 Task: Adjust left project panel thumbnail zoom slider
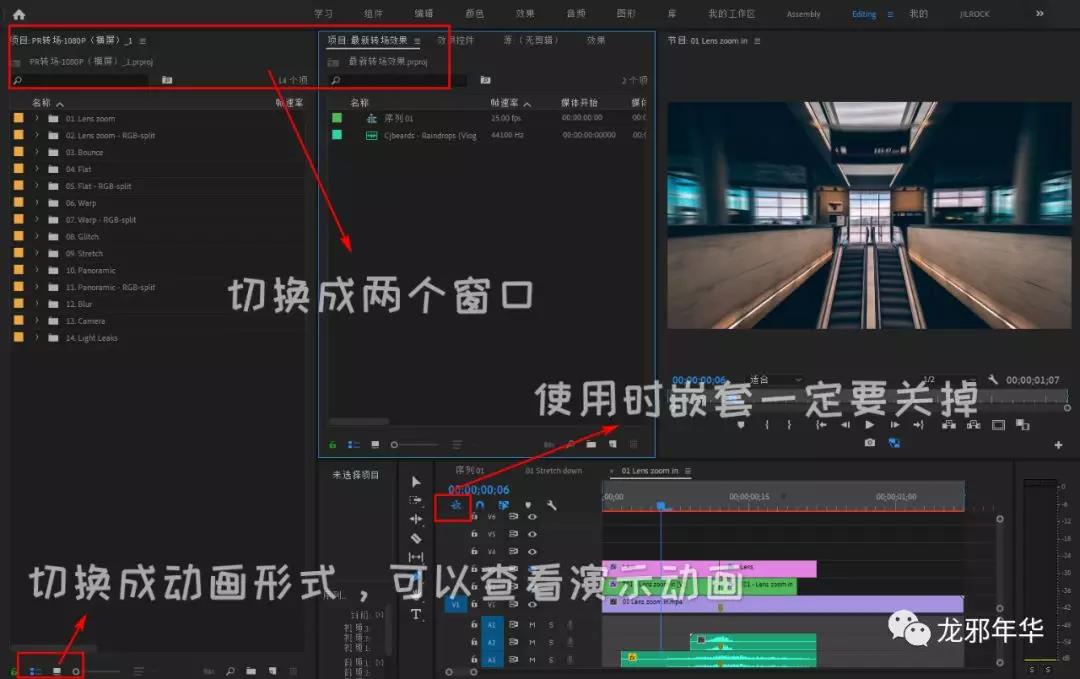click(x=96, y=671)
